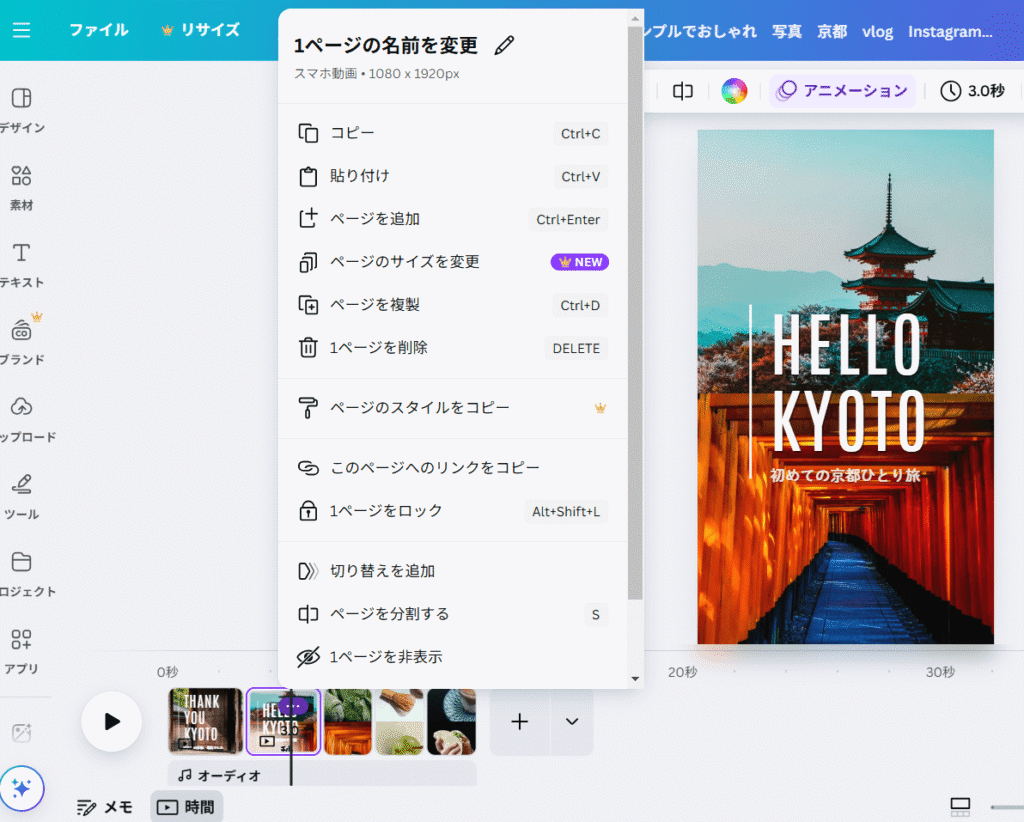The width and height of the screenshot is (1024, 822).
Task: Click the 20秒 timeline ruler marker
Action: (x=682, y=672)
